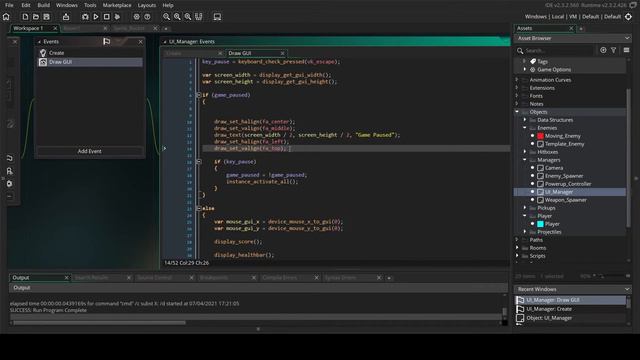Stop the running game

click(x=107, y=17)
